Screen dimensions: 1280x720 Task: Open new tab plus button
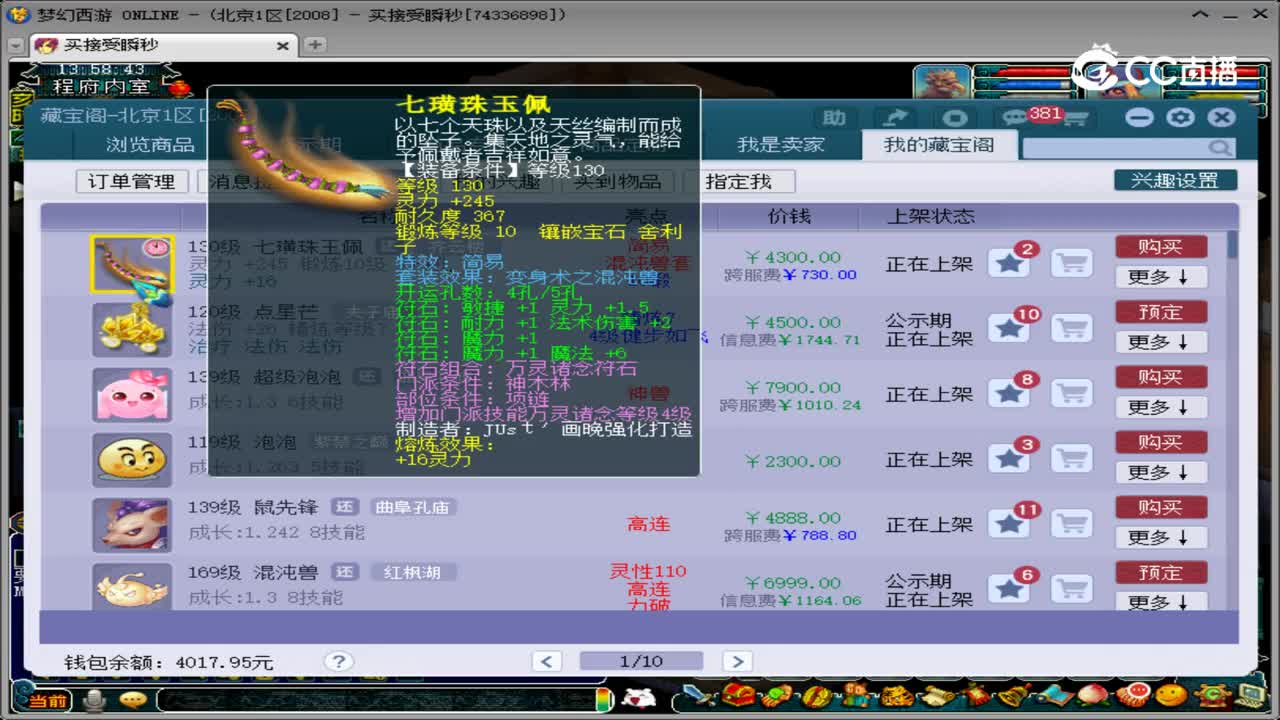pyautogui.click(x=314, y=45)
